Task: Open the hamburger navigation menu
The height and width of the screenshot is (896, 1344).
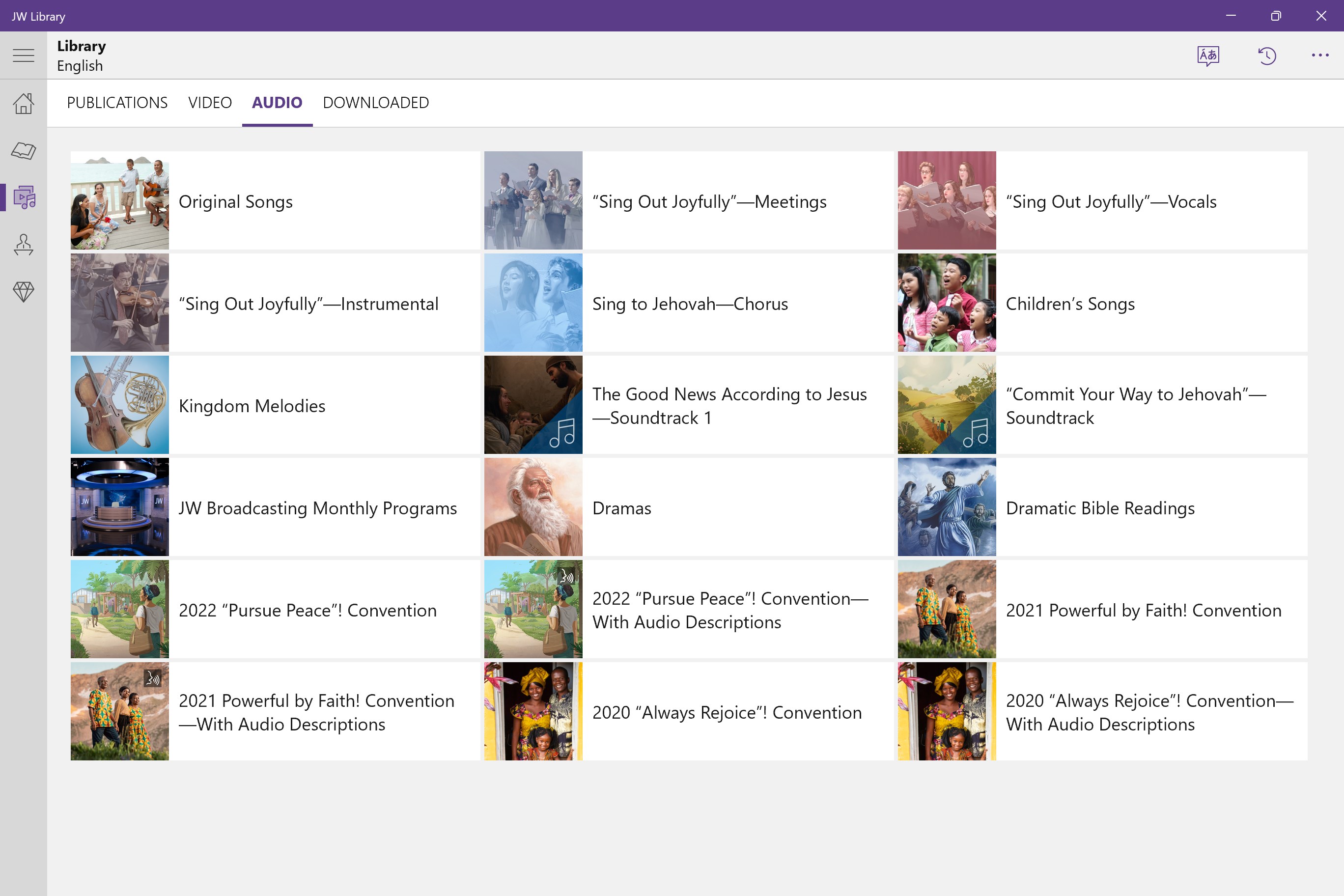Action: click(x=24, y=56)
